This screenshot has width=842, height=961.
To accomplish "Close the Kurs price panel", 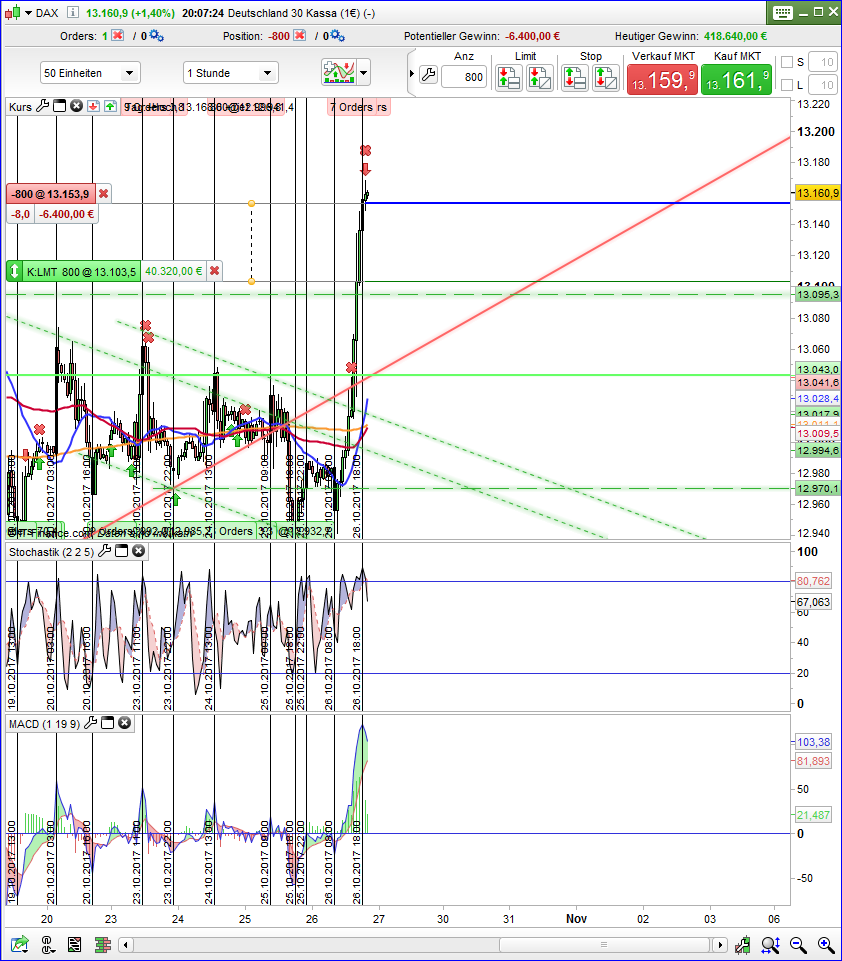I will 76,106.
